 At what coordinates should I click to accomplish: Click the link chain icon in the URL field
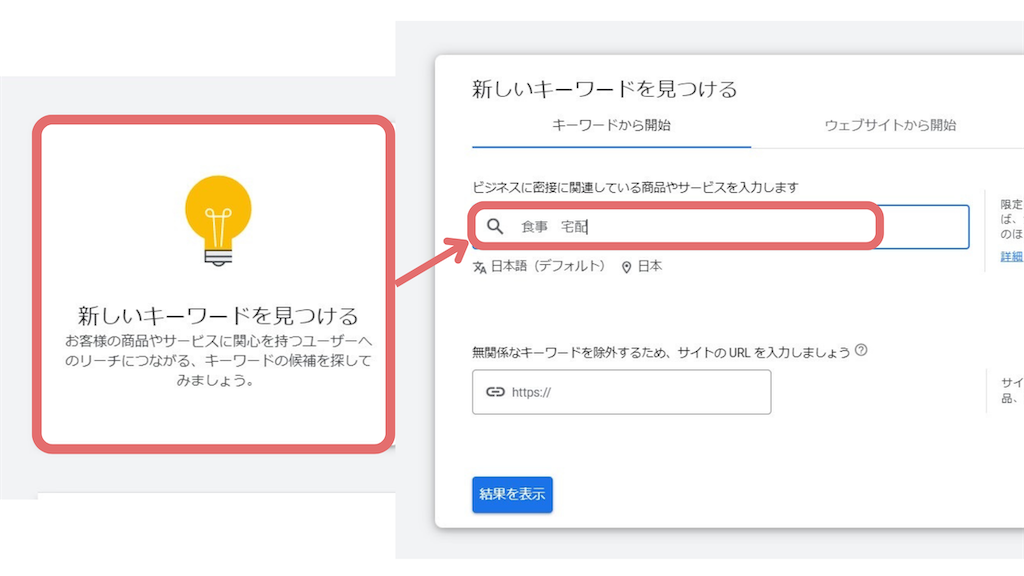(x=495, y=392)
